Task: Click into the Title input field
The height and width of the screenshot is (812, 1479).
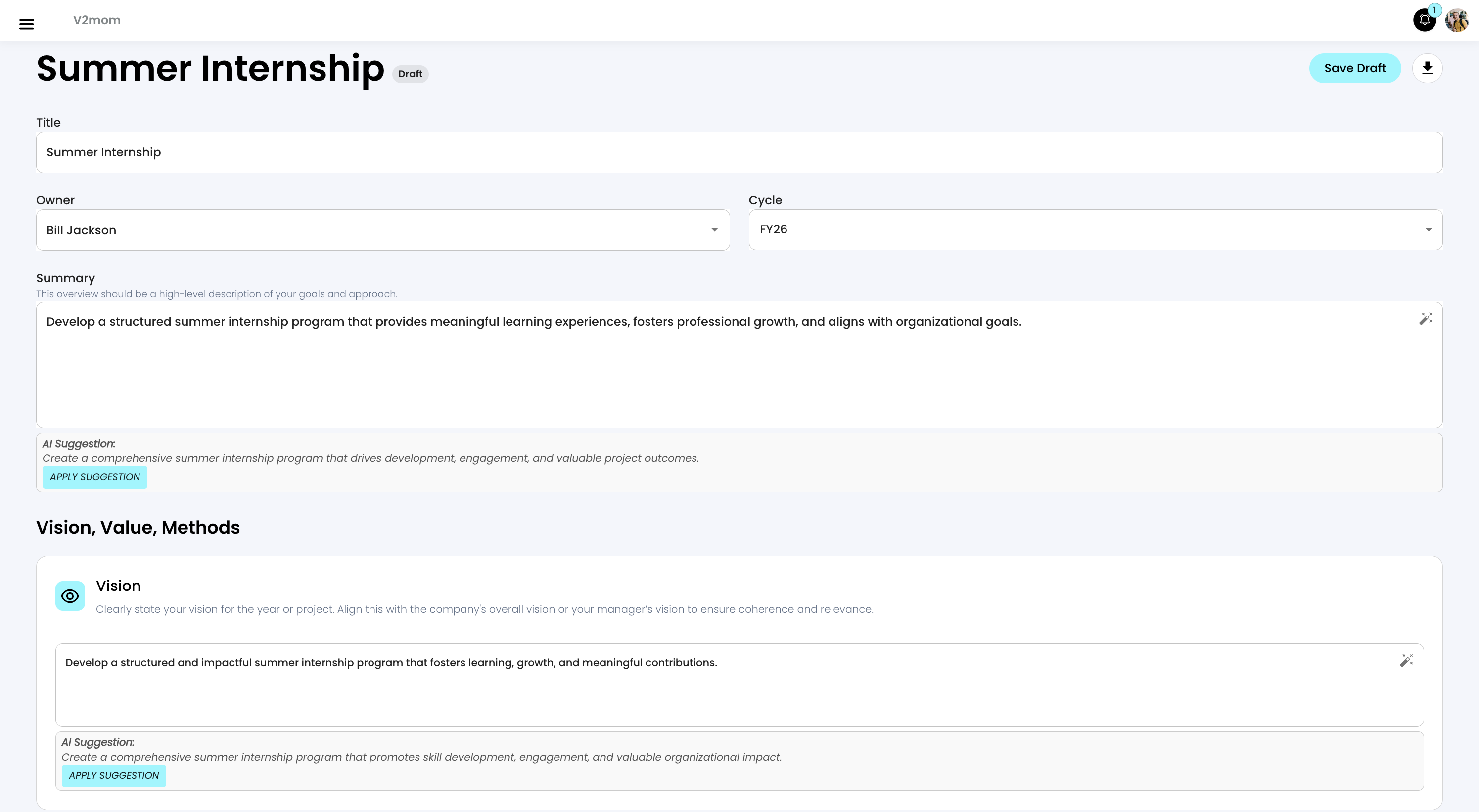Action: pos(739,152)
